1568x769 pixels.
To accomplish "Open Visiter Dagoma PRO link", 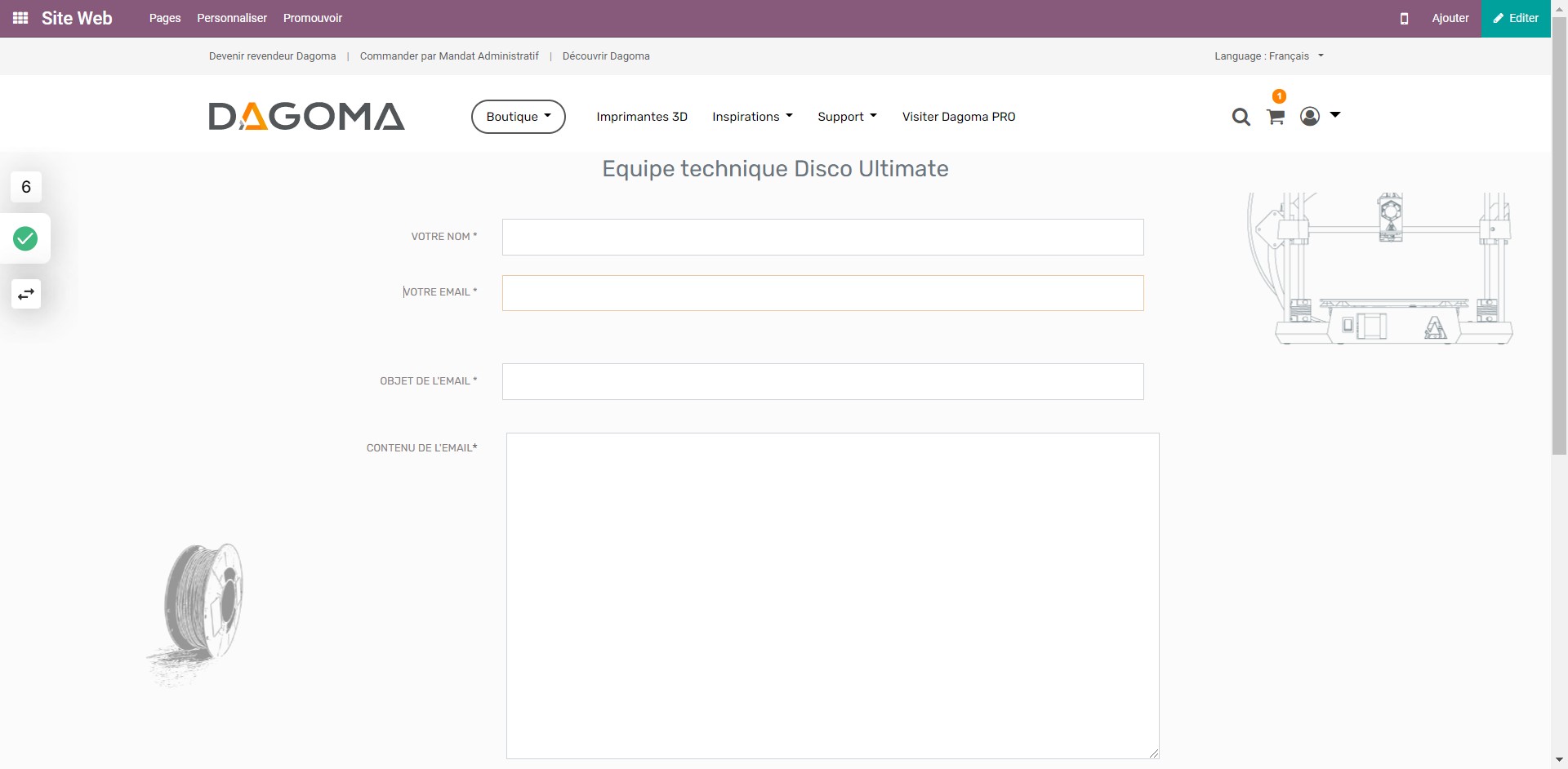I will (959, 117).
